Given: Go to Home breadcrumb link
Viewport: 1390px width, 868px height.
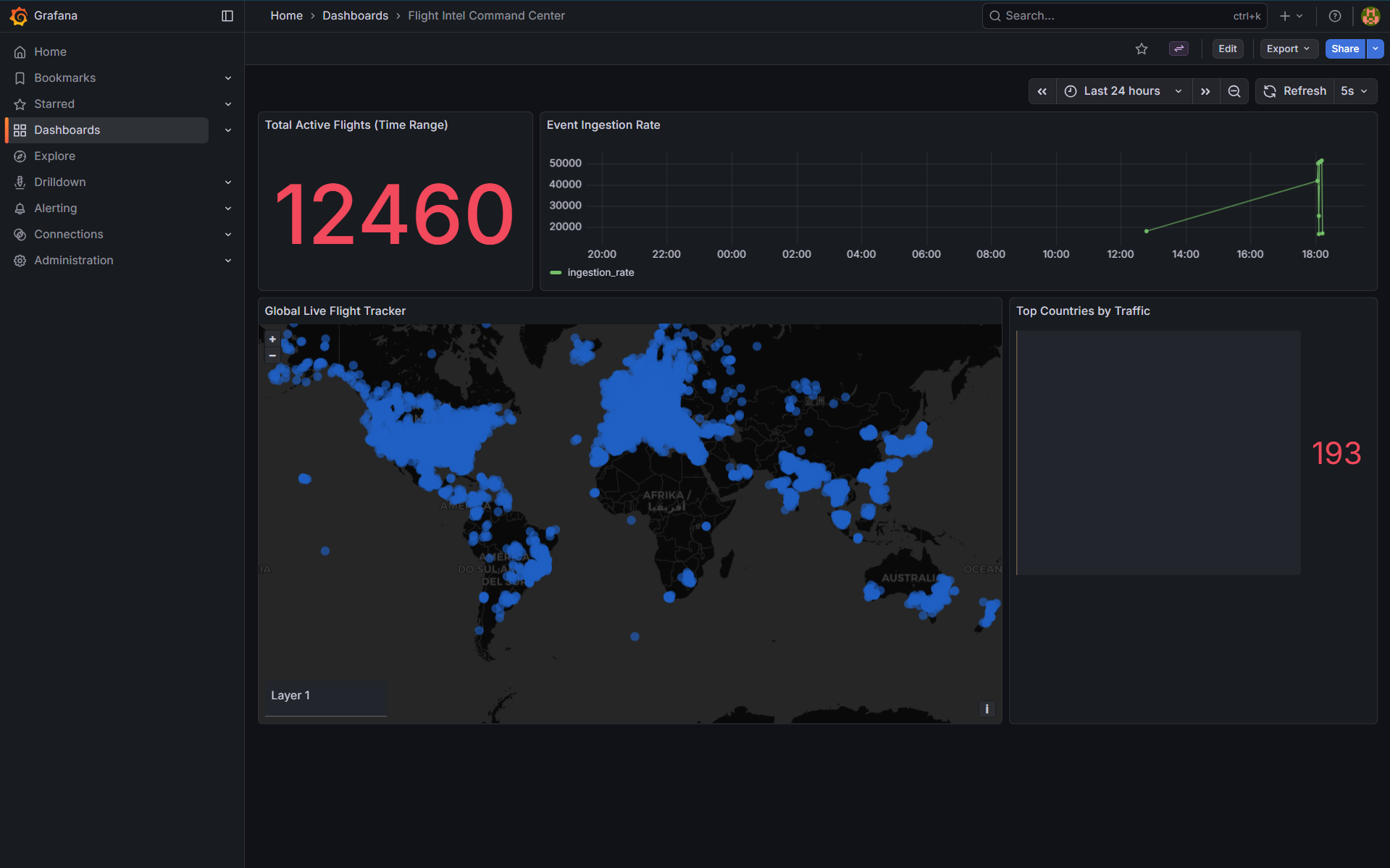Looking at the screenshot, I should (286, 16).
